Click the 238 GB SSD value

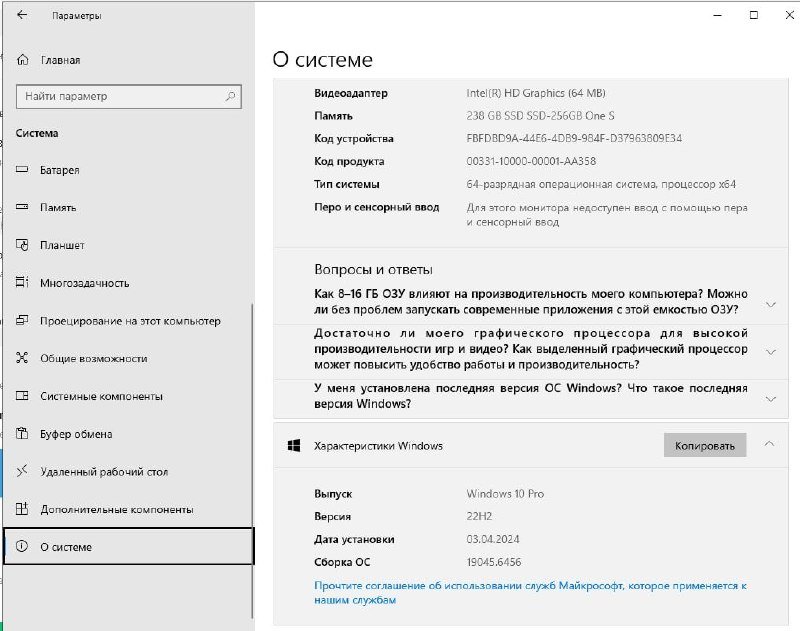coord(540,116)
